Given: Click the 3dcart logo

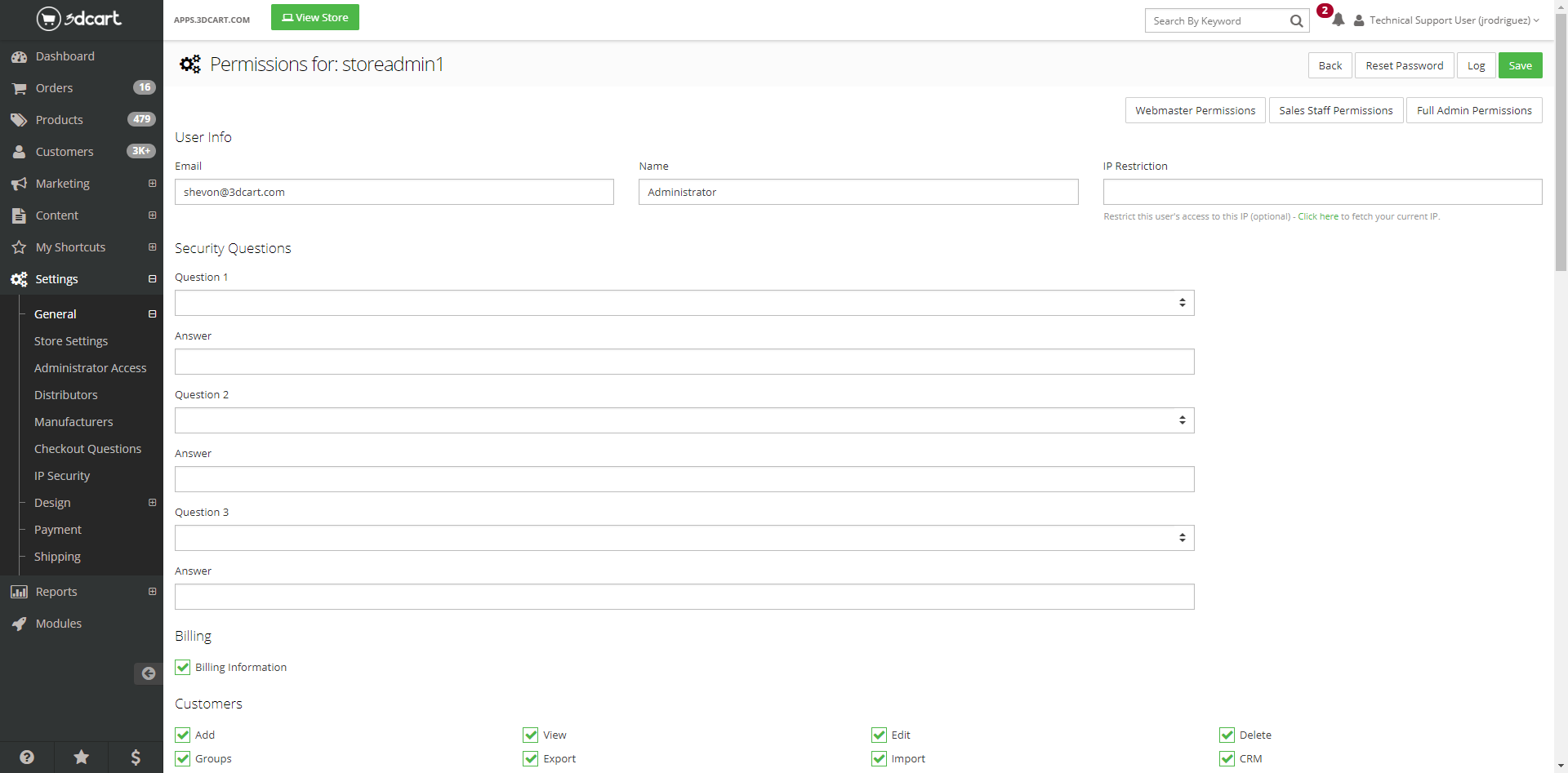Looking at the screenshot, I should 79,18.
